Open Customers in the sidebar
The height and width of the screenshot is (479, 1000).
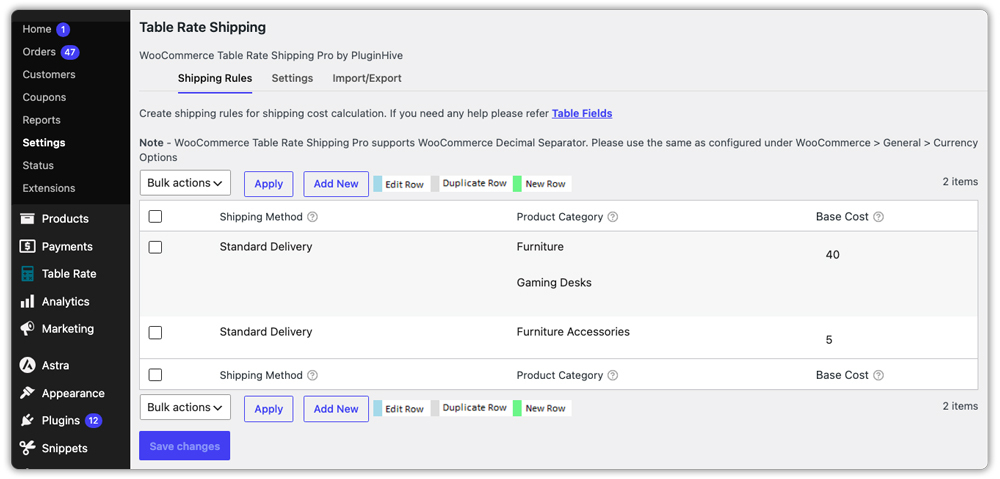point(49,75)
